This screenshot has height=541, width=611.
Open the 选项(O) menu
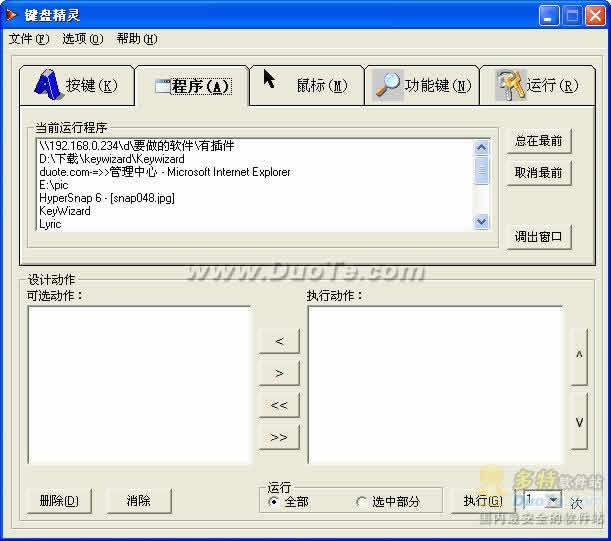click(83, 39)
